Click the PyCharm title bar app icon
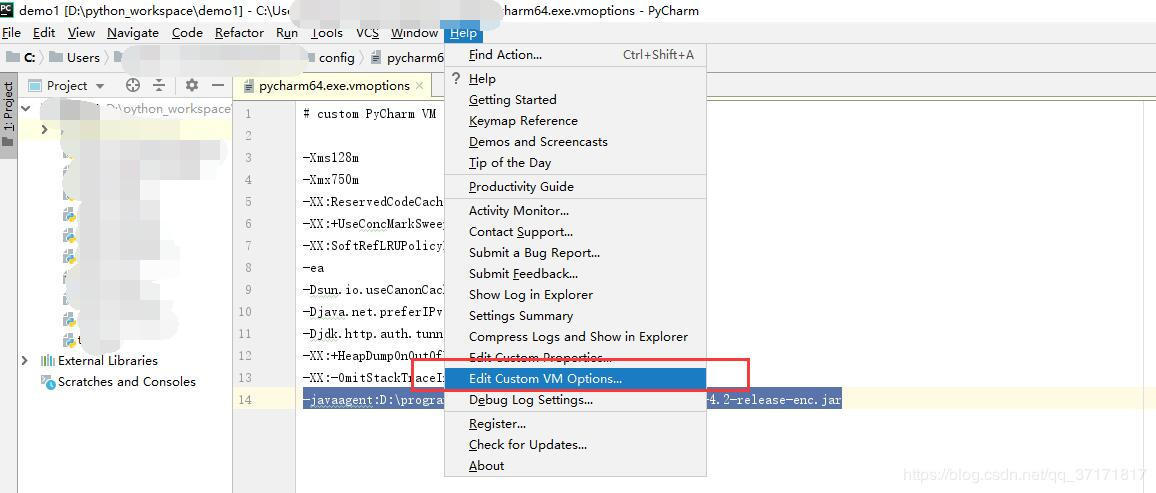Viewport: 1156px width, 493px height. coord(7,10)
